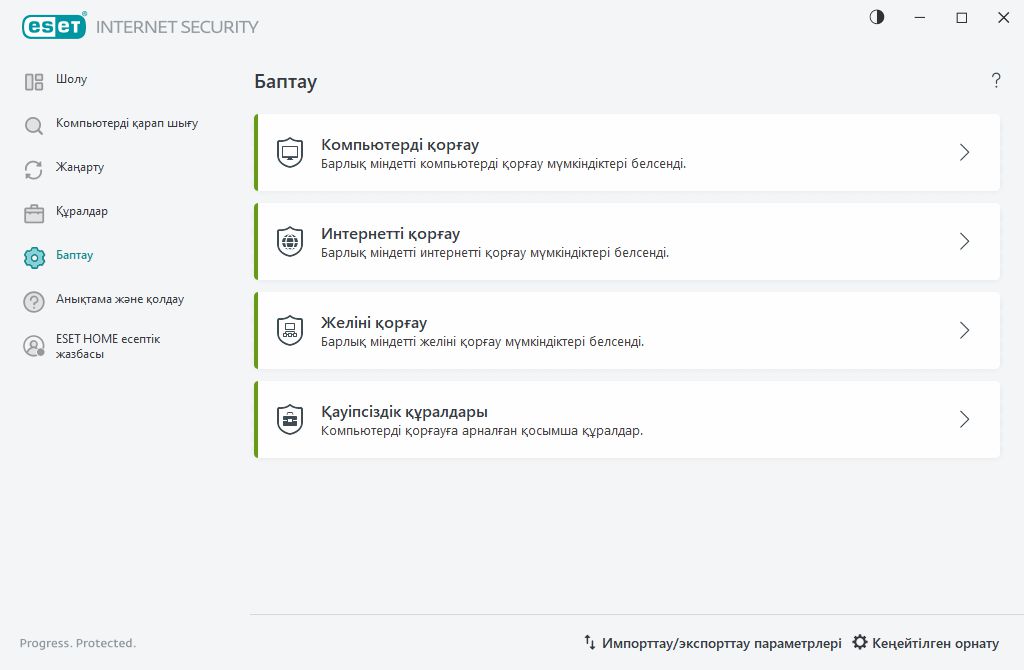Click the Жаңарту update arrows icon
1024x670 pixels.
click(34, 170)
